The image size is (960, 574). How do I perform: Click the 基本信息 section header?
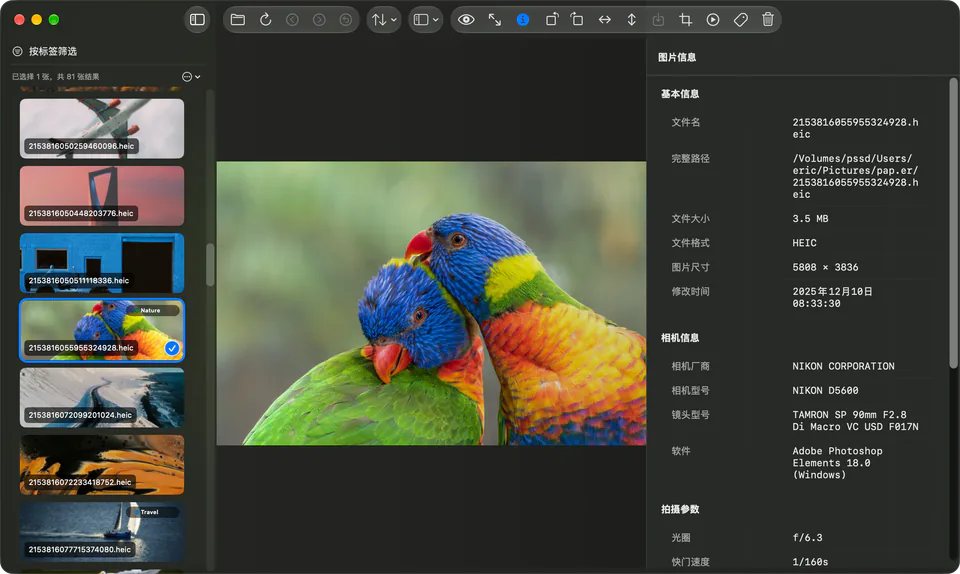(680, 94)
